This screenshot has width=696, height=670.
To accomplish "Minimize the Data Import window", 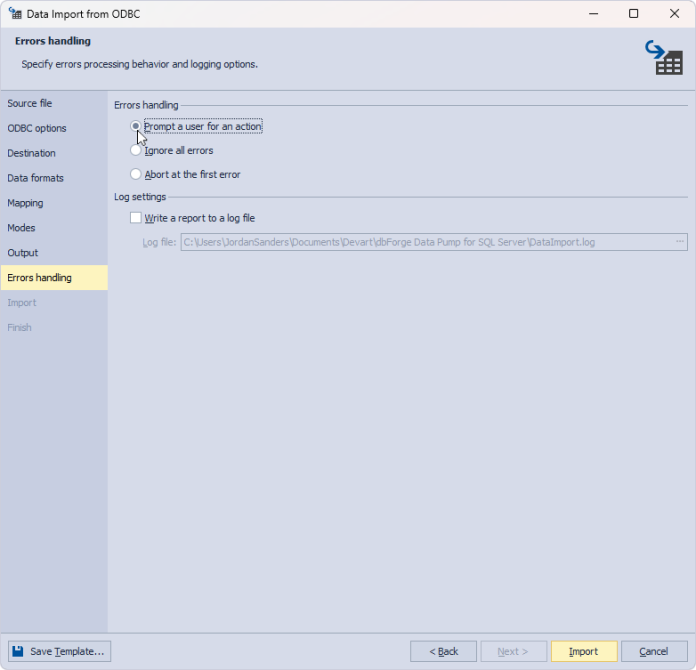I will pyautogui.click(x=593, y=14).
